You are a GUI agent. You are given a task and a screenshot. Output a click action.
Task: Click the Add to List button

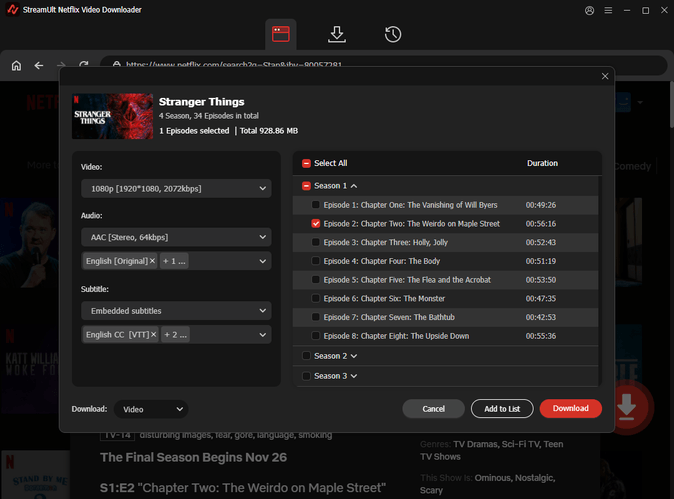502,409
